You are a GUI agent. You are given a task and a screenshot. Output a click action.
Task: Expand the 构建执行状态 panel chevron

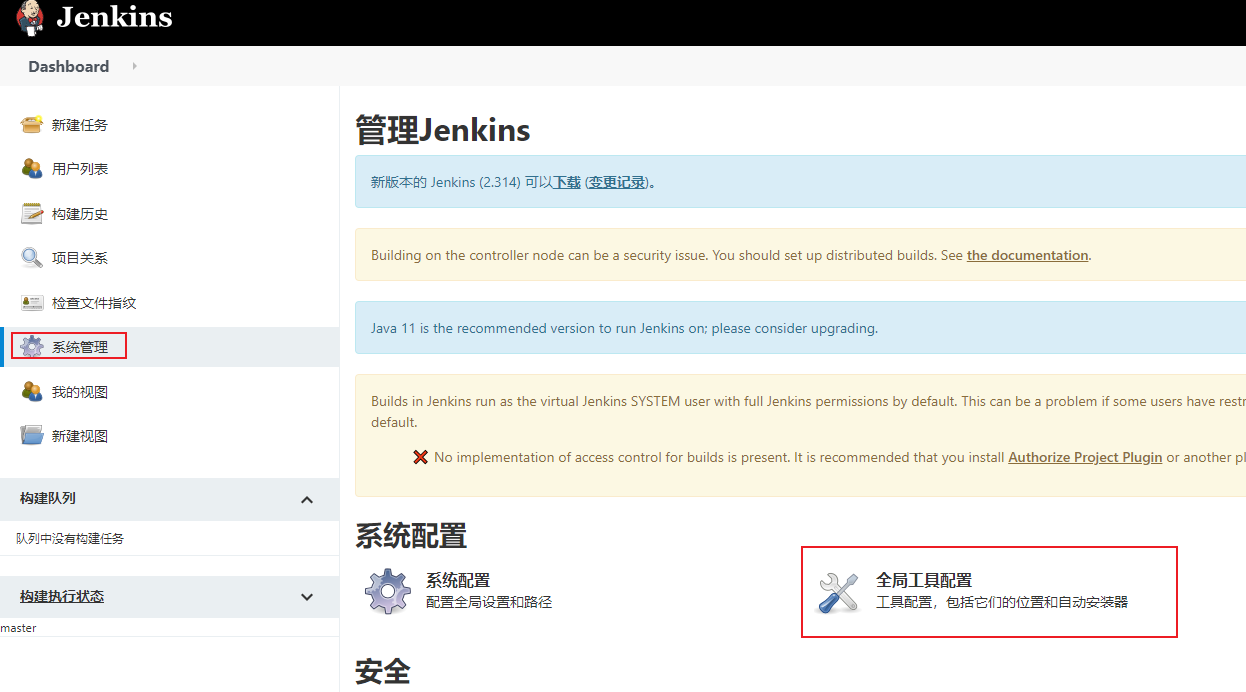pyautogui.click(x=307, y=597)
